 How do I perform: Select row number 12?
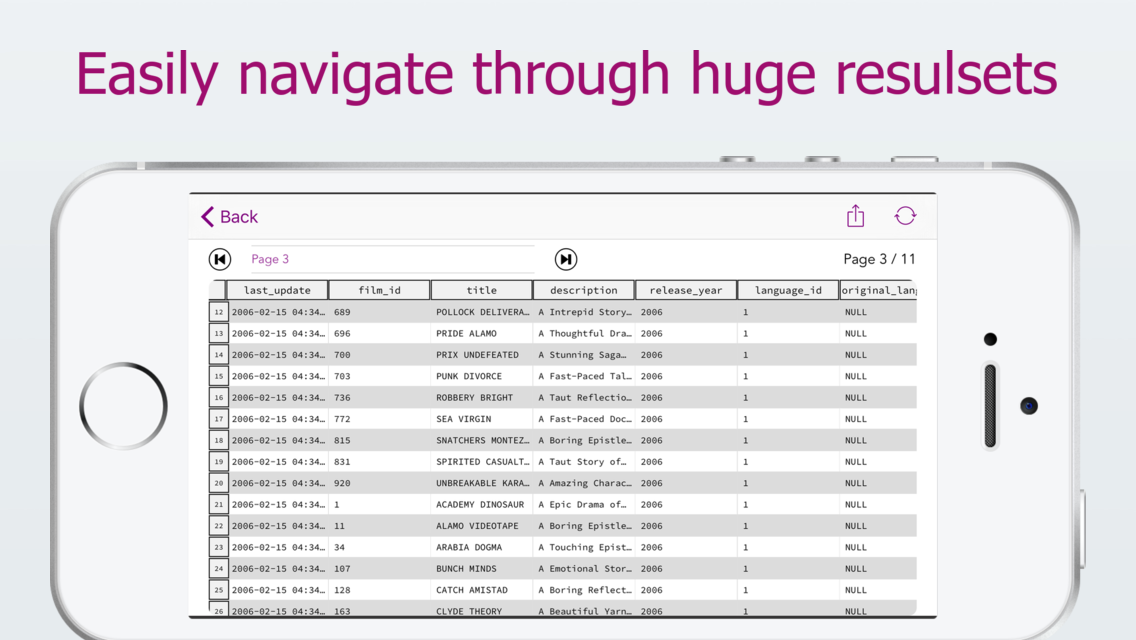click(x=218, y=312)
